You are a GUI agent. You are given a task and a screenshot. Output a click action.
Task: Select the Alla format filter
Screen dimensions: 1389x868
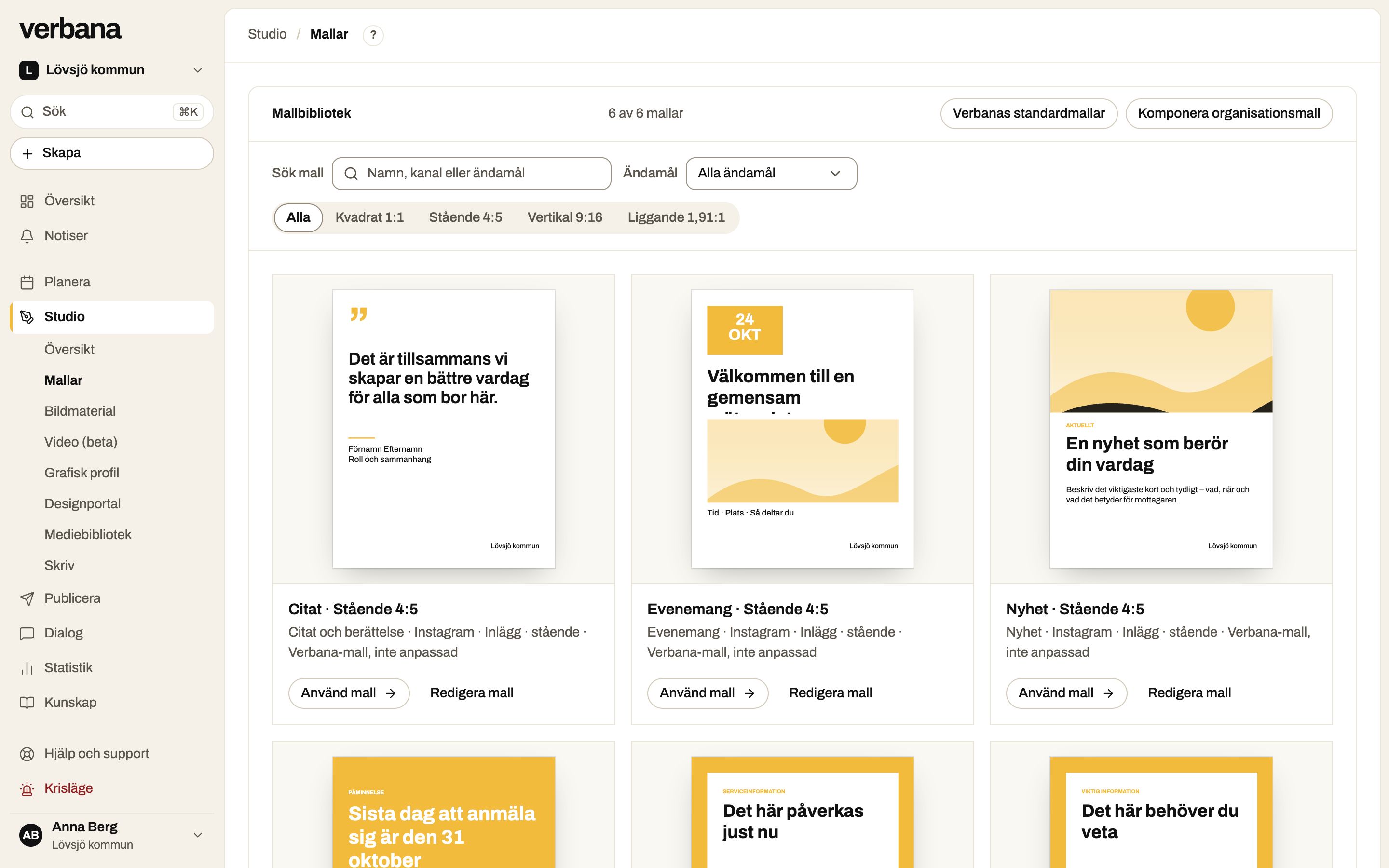(x=299, y=217)
